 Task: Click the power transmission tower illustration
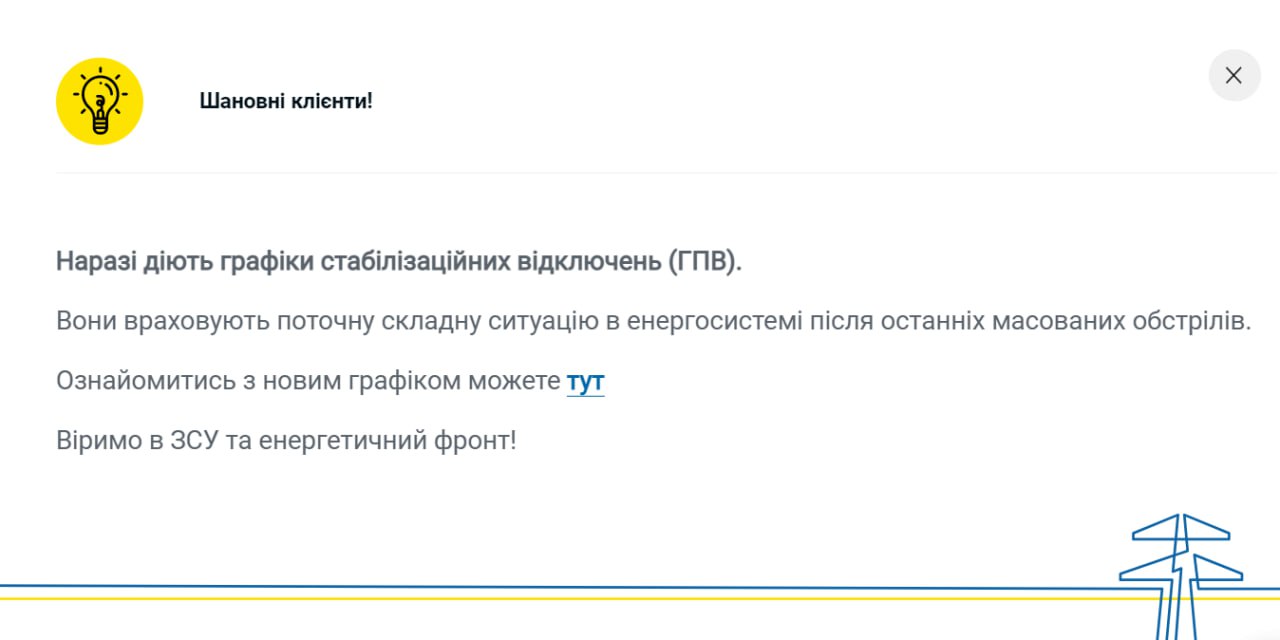coord(1180,570)
